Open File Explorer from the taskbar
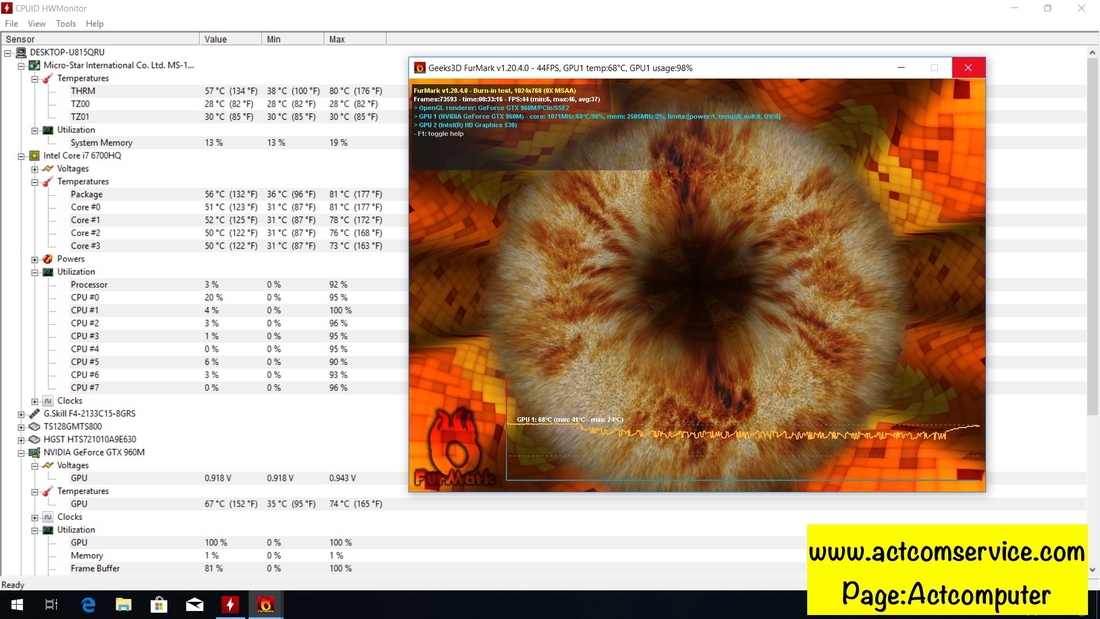The image size is (1100, 619). [123, 604]
